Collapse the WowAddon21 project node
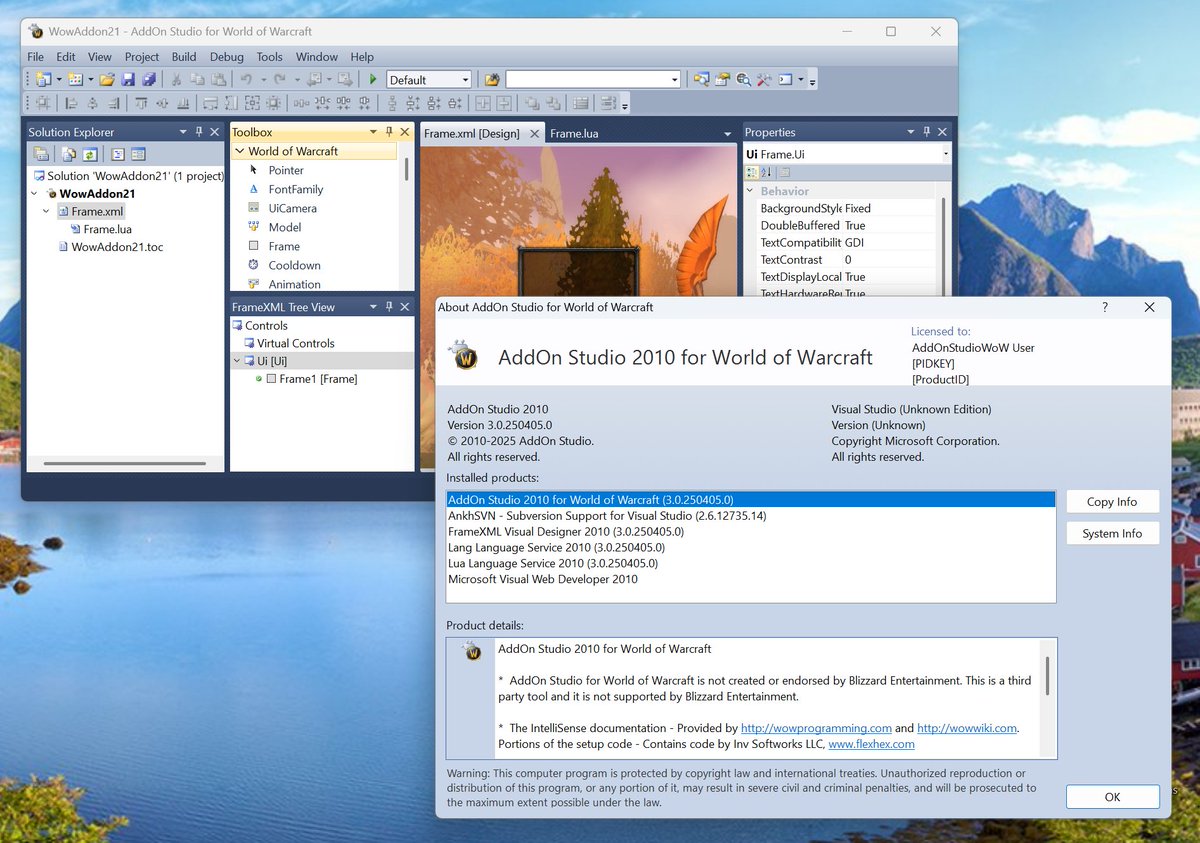Viewport: 1200px width, 843px height. tap(36, 194)
